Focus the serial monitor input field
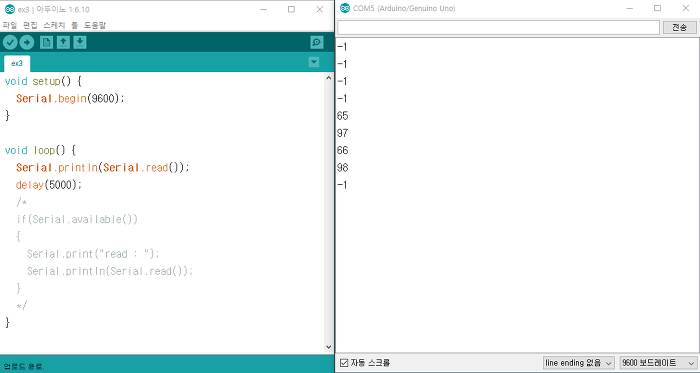Image resolution: width=700 pixels, height=373 pixels. tap(498, 27)
